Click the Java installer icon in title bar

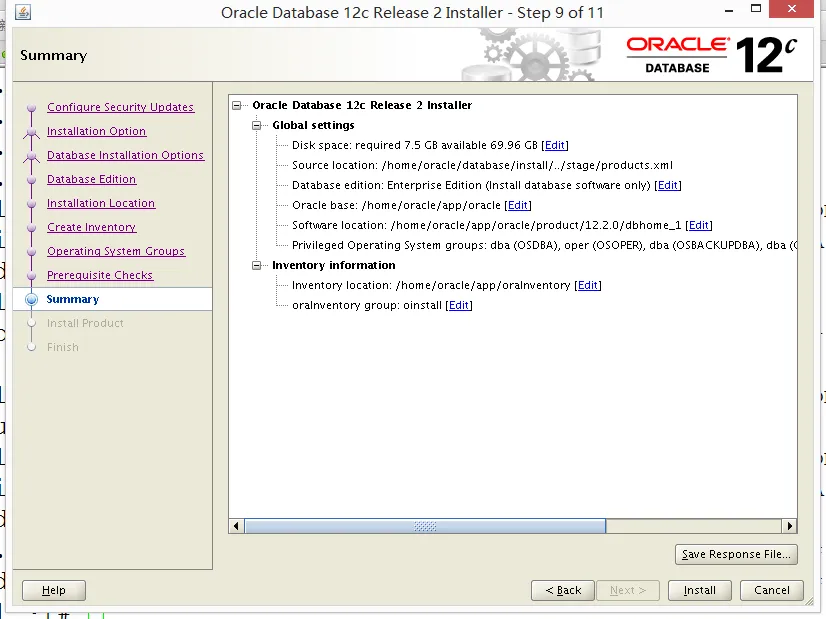click(23, 12)
